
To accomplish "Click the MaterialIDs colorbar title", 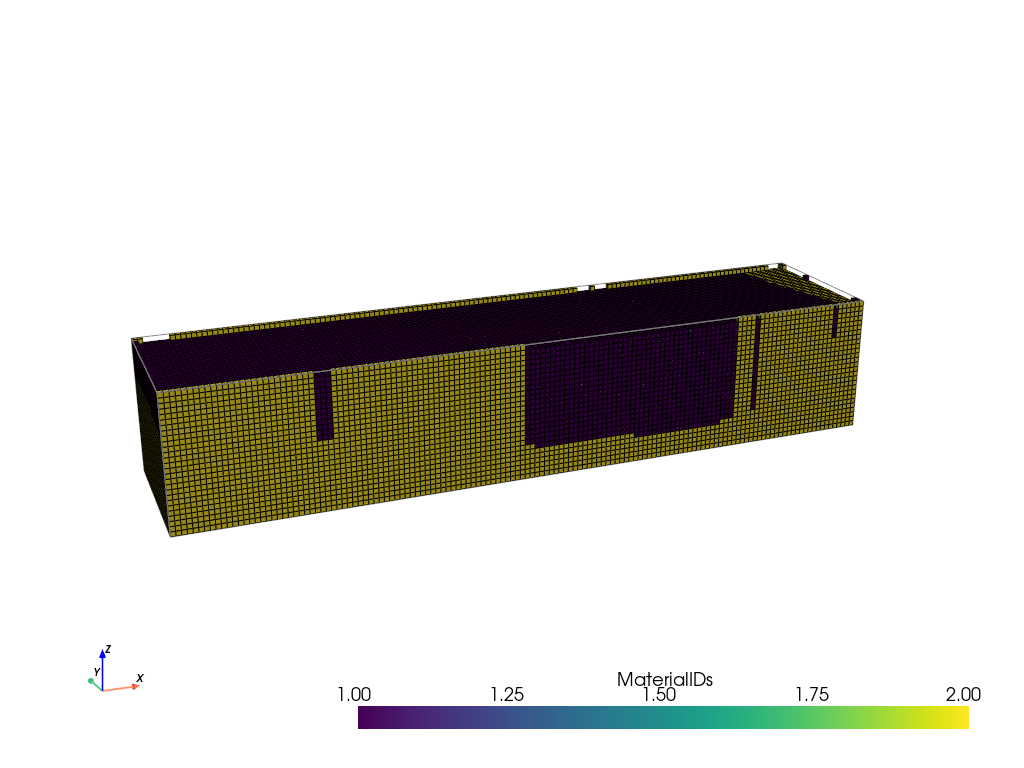I will pyautogui.click(x=664, y=679).
